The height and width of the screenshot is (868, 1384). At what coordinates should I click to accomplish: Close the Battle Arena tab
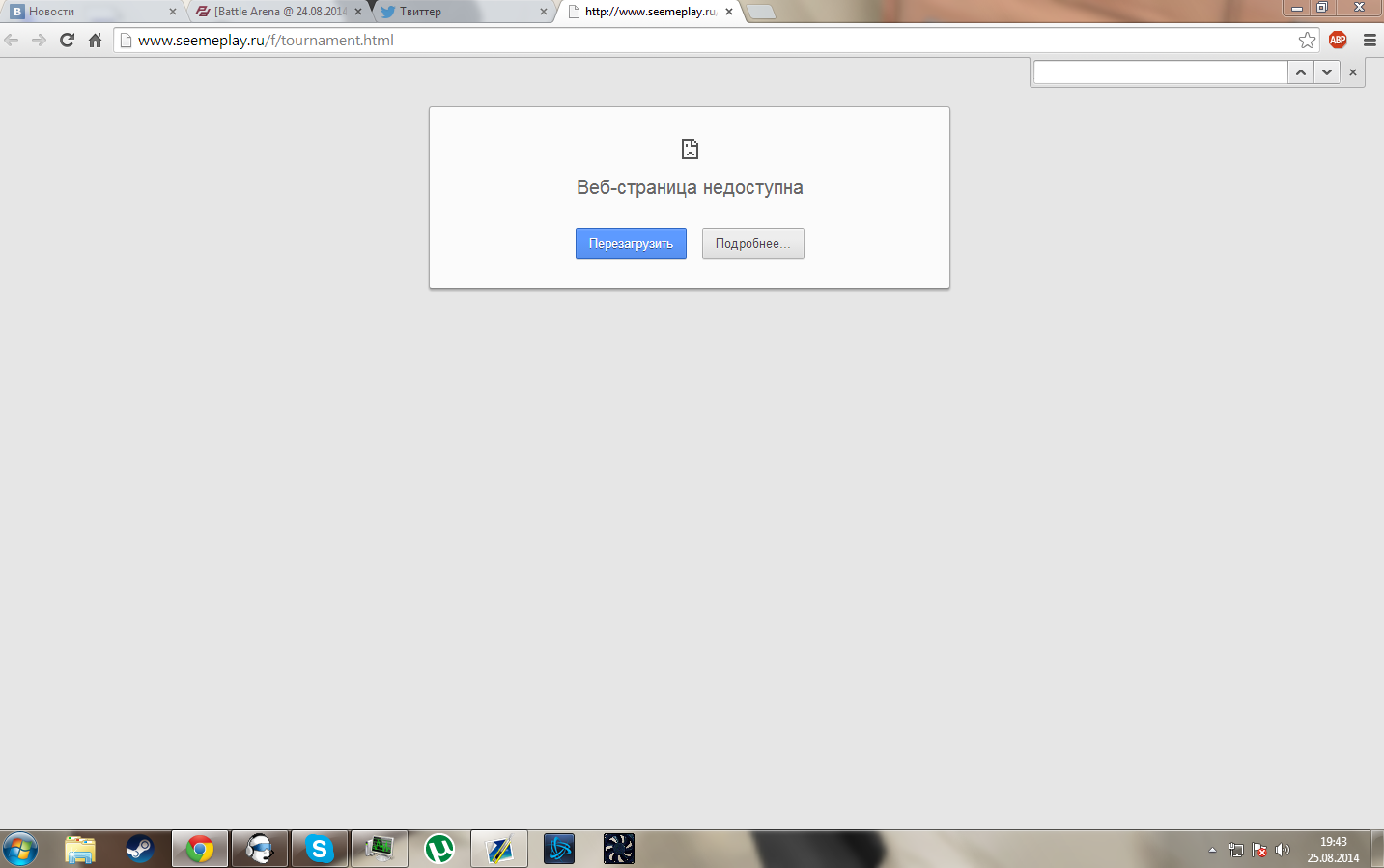(x=358, y=12)
